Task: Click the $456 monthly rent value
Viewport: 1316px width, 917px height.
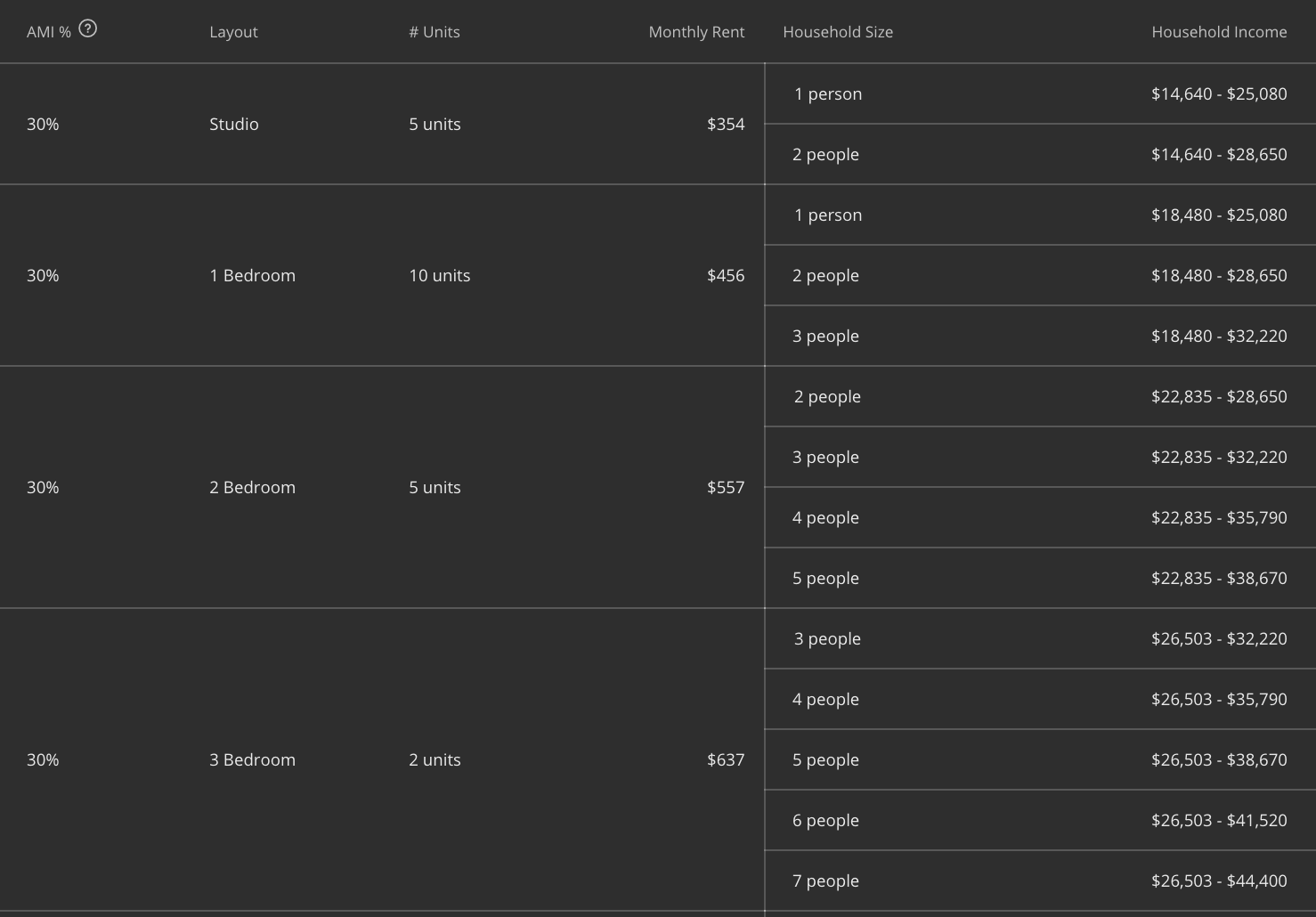Action: tap(726, 276)
